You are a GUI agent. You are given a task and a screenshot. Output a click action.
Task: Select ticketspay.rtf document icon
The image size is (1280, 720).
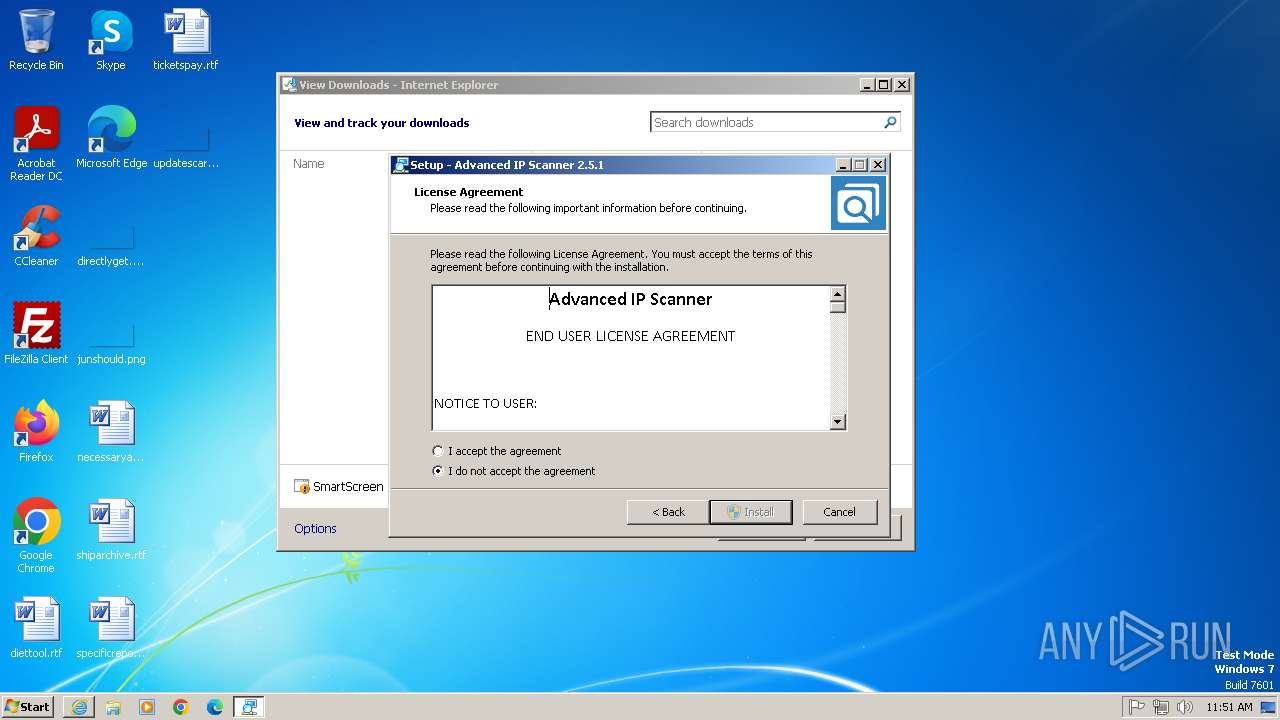[x=186, y=40]
